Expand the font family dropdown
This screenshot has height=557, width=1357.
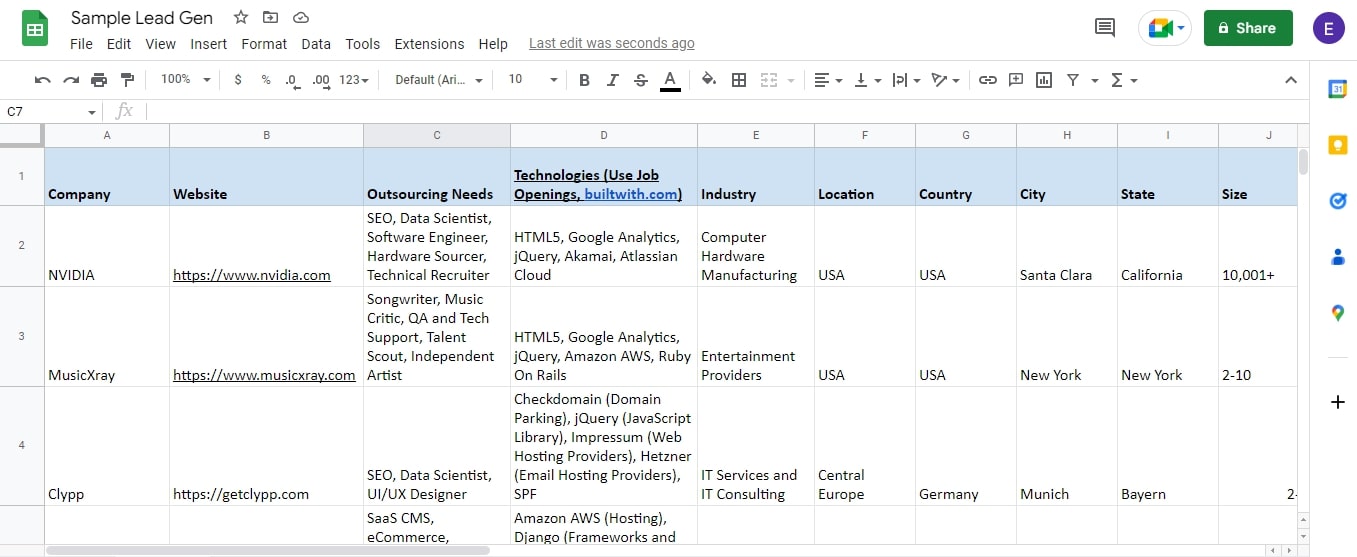pyautogui.click(x=439, y=80)
